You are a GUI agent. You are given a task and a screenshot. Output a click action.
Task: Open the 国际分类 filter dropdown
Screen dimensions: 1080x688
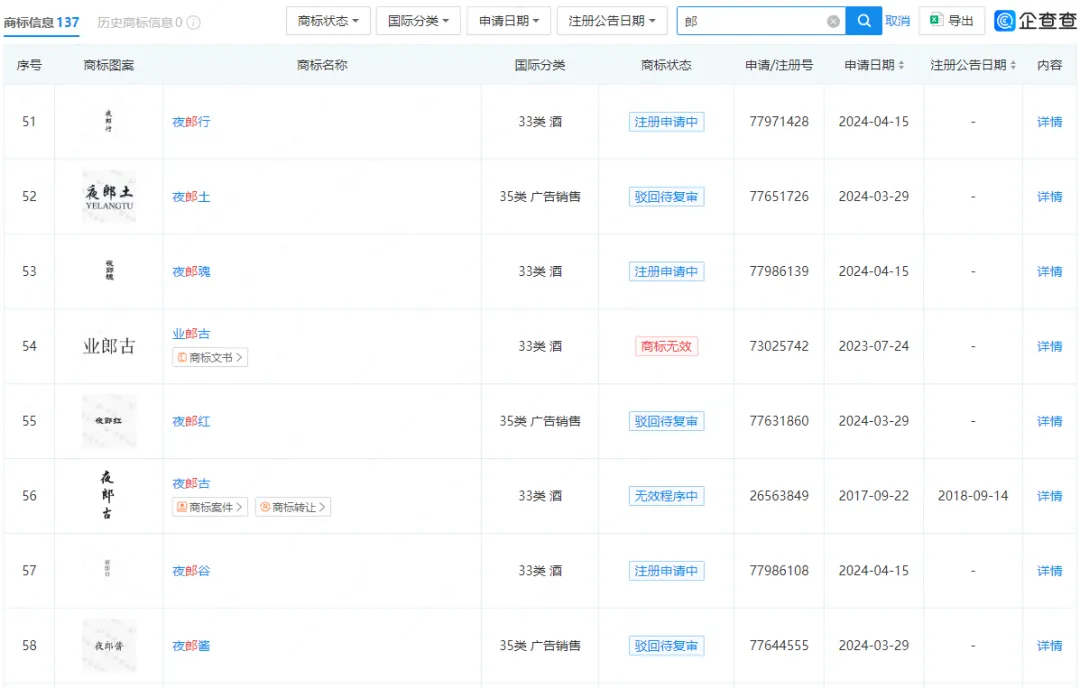418,21
